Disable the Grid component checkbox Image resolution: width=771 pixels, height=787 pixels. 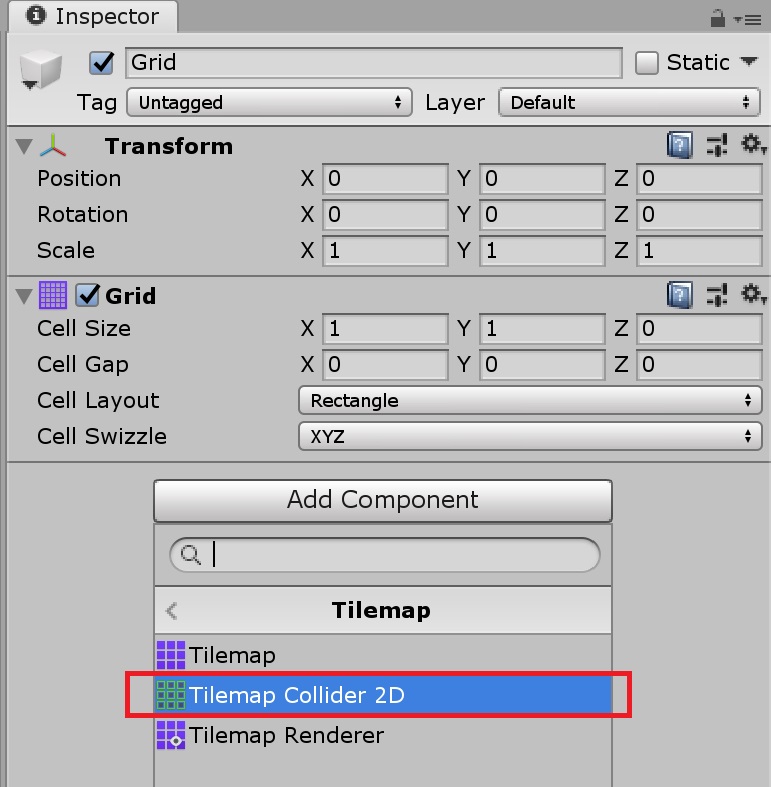(88, 295)
